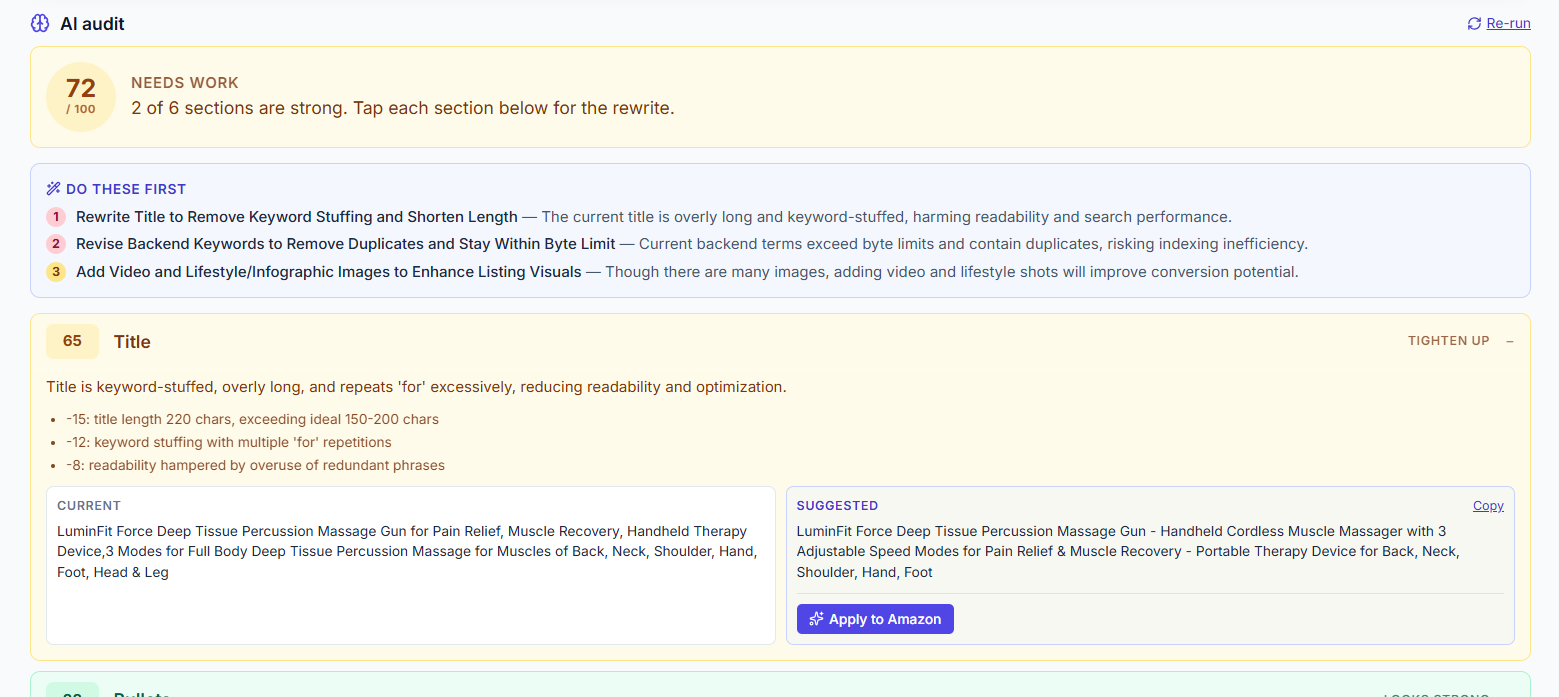1559x697 pixels.
Task: Click Apply to Amazon button
Action: click(x=875, y=619)
